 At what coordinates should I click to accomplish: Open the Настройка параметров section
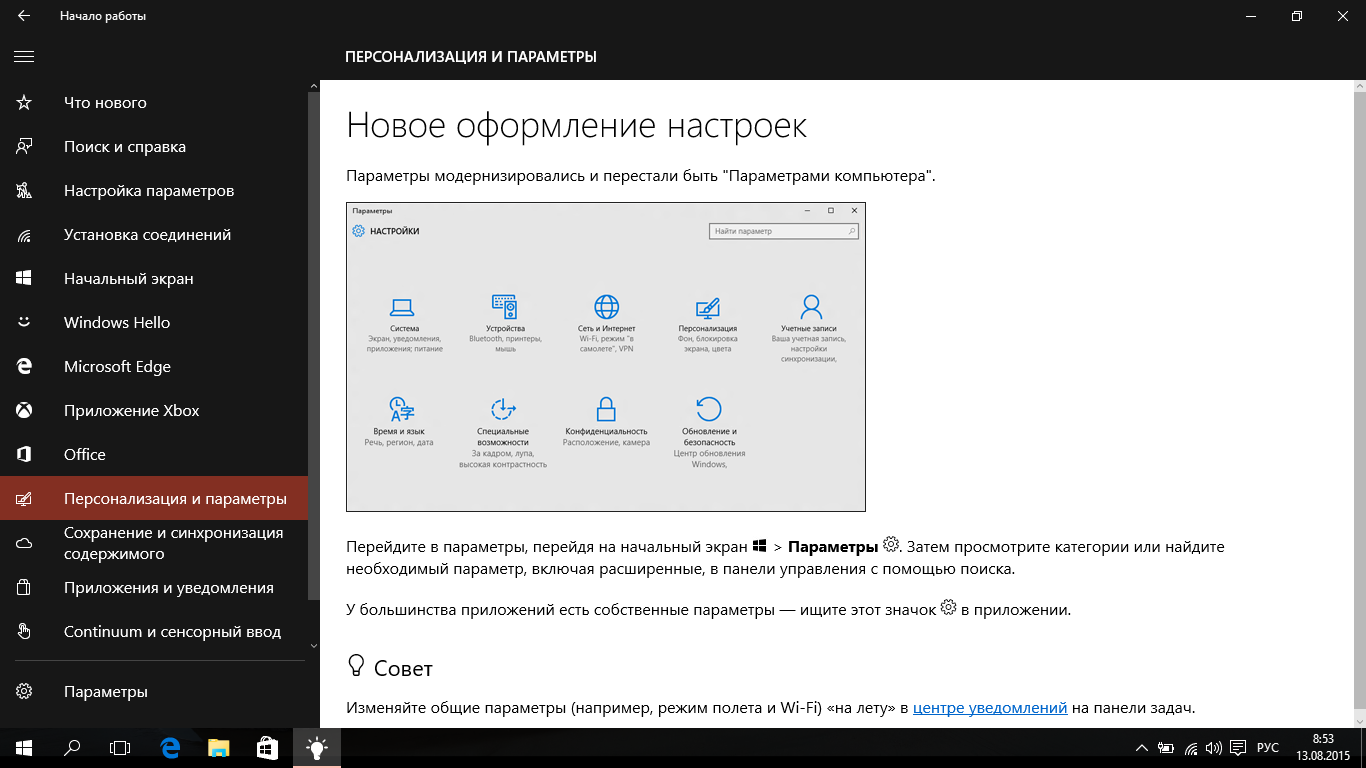pos(154,191)
